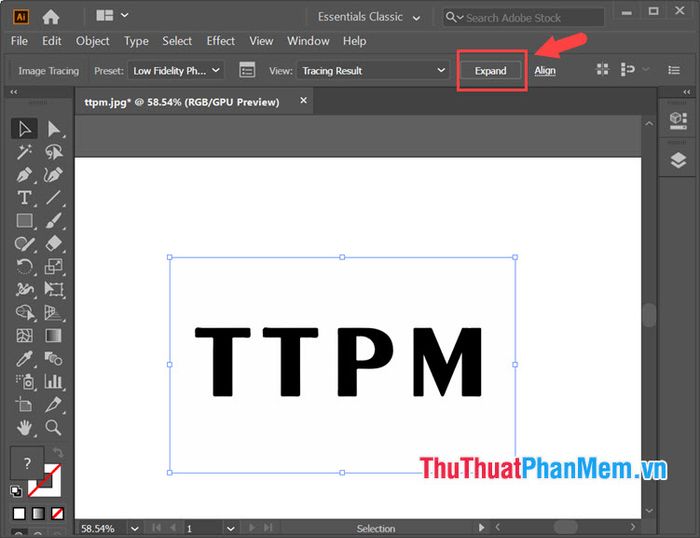Screen dimensions: 700x538
Task: Select the Pen tool
Action: (x=24, y=175)
